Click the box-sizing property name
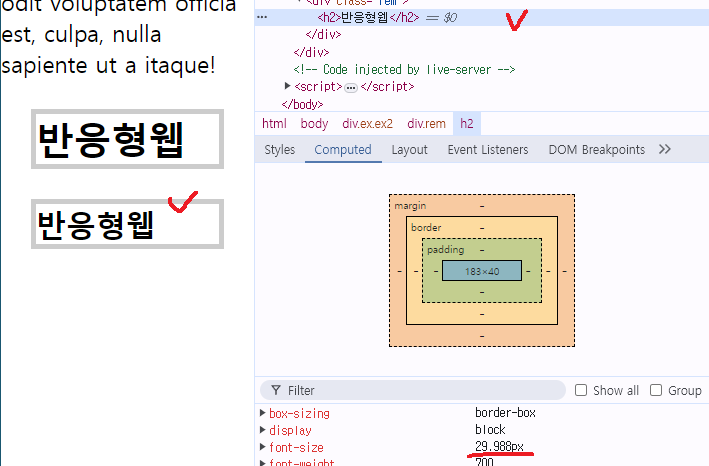This screenshot has height=466, width=709. (299, 414)
